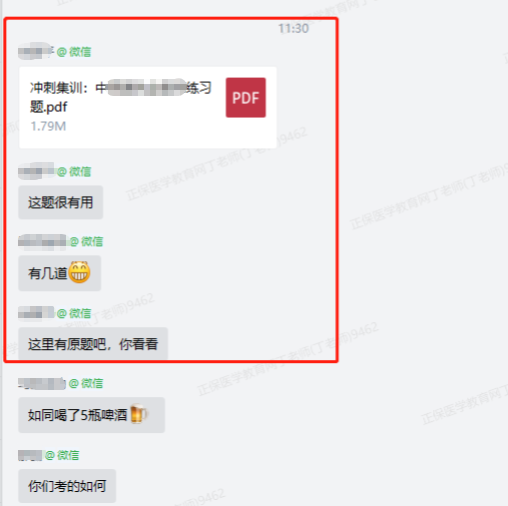Select the message 你们考的如何
Image resolution: width=508 pixels, height=506 pixels.
coord(67,486)
